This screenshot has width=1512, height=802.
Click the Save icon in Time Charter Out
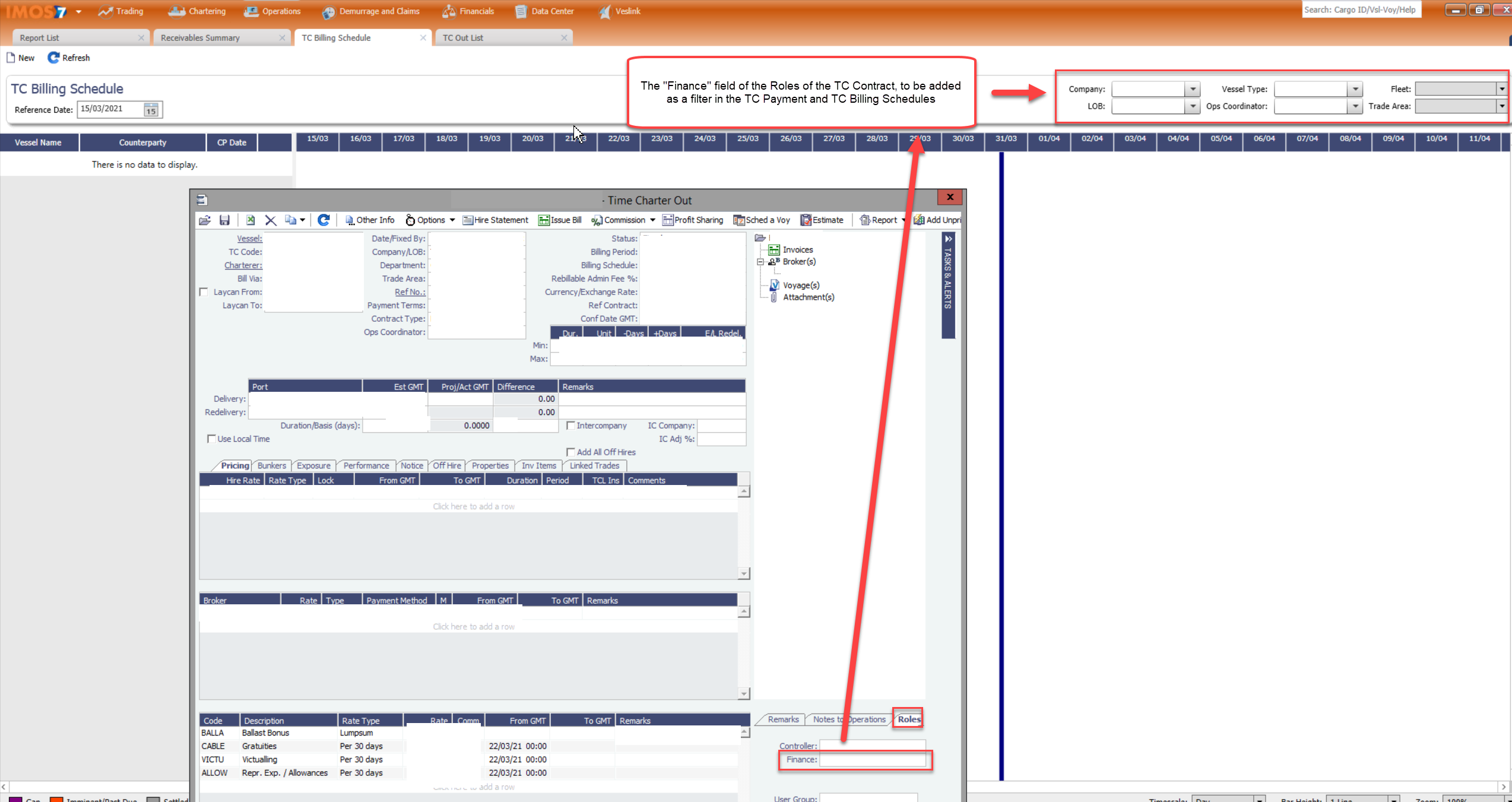[224, 220]
